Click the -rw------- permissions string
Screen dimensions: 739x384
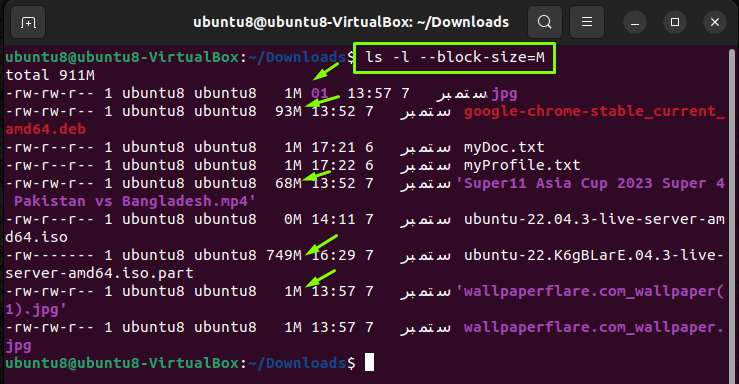(x=49, y=255)
